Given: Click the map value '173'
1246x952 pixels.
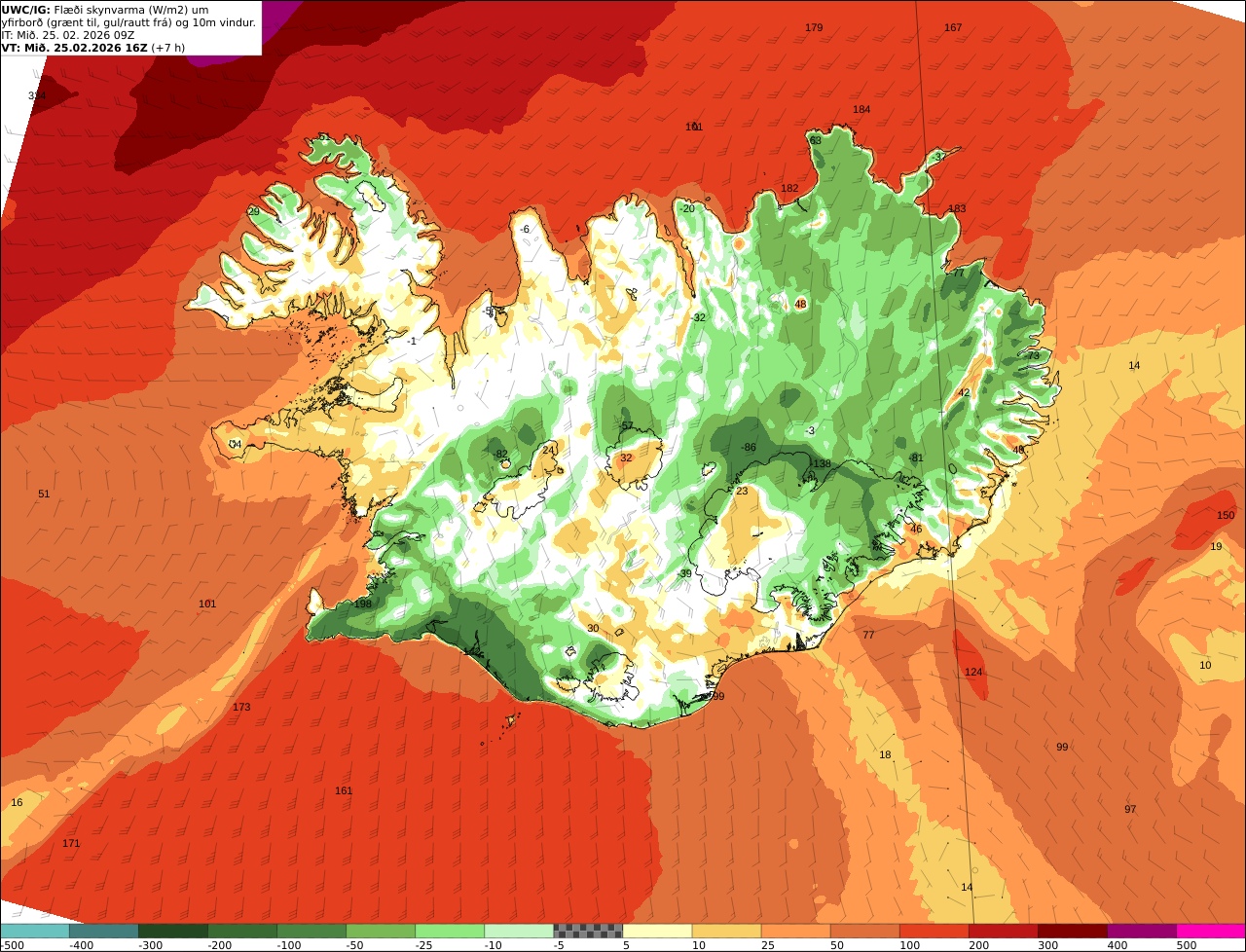Looking at the screenshot, I should [x=241, y=707].
